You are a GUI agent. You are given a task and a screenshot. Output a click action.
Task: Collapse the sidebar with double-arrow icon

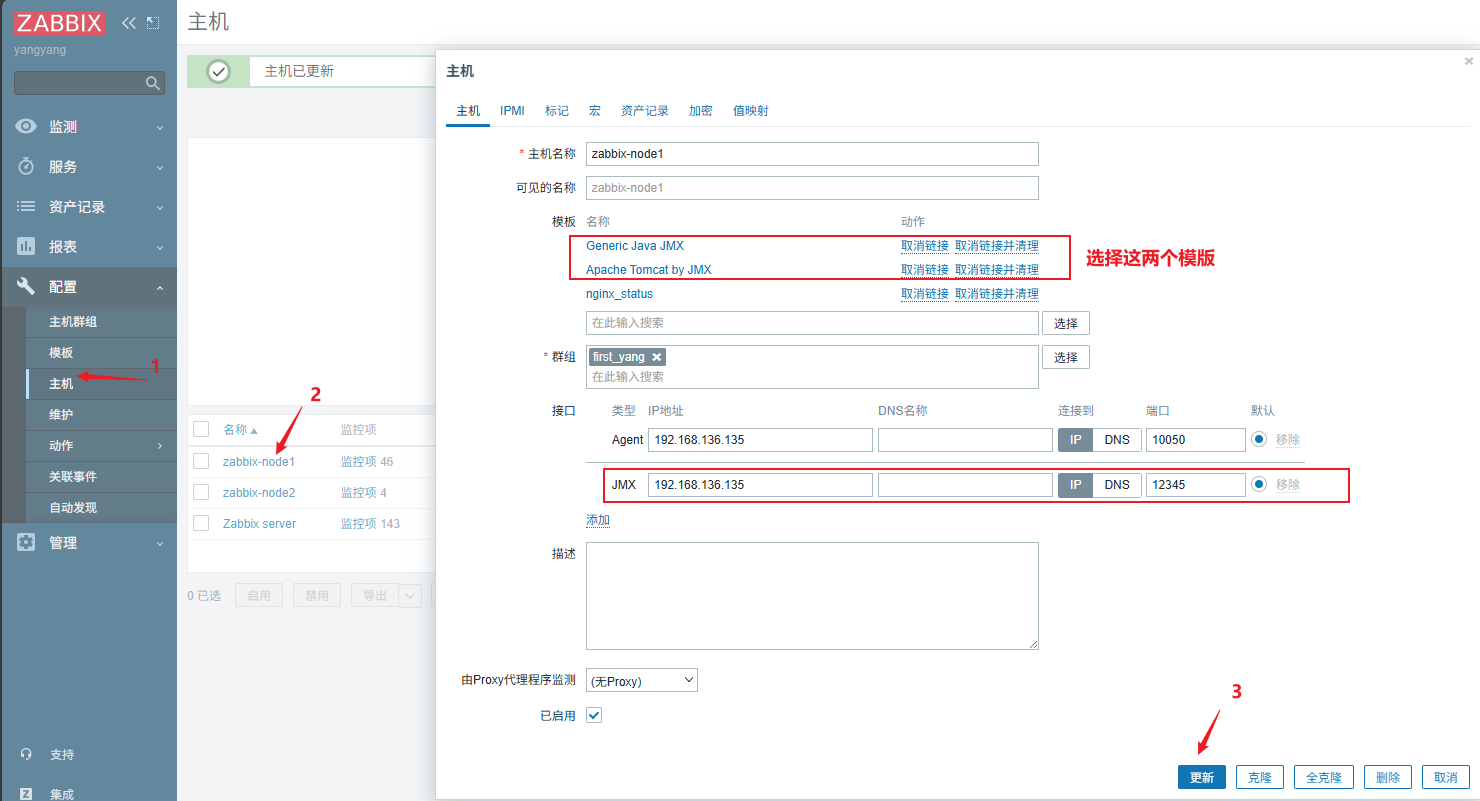point(129,22)
